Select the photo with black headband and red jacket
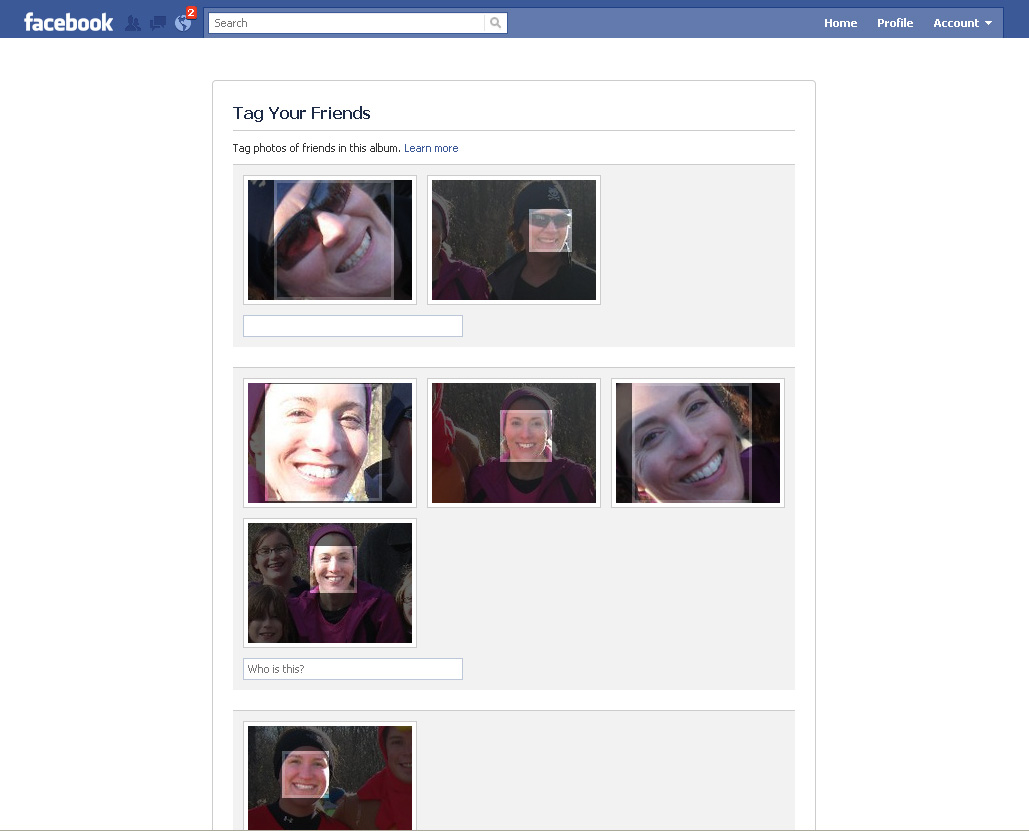 (x=330, y=777)
